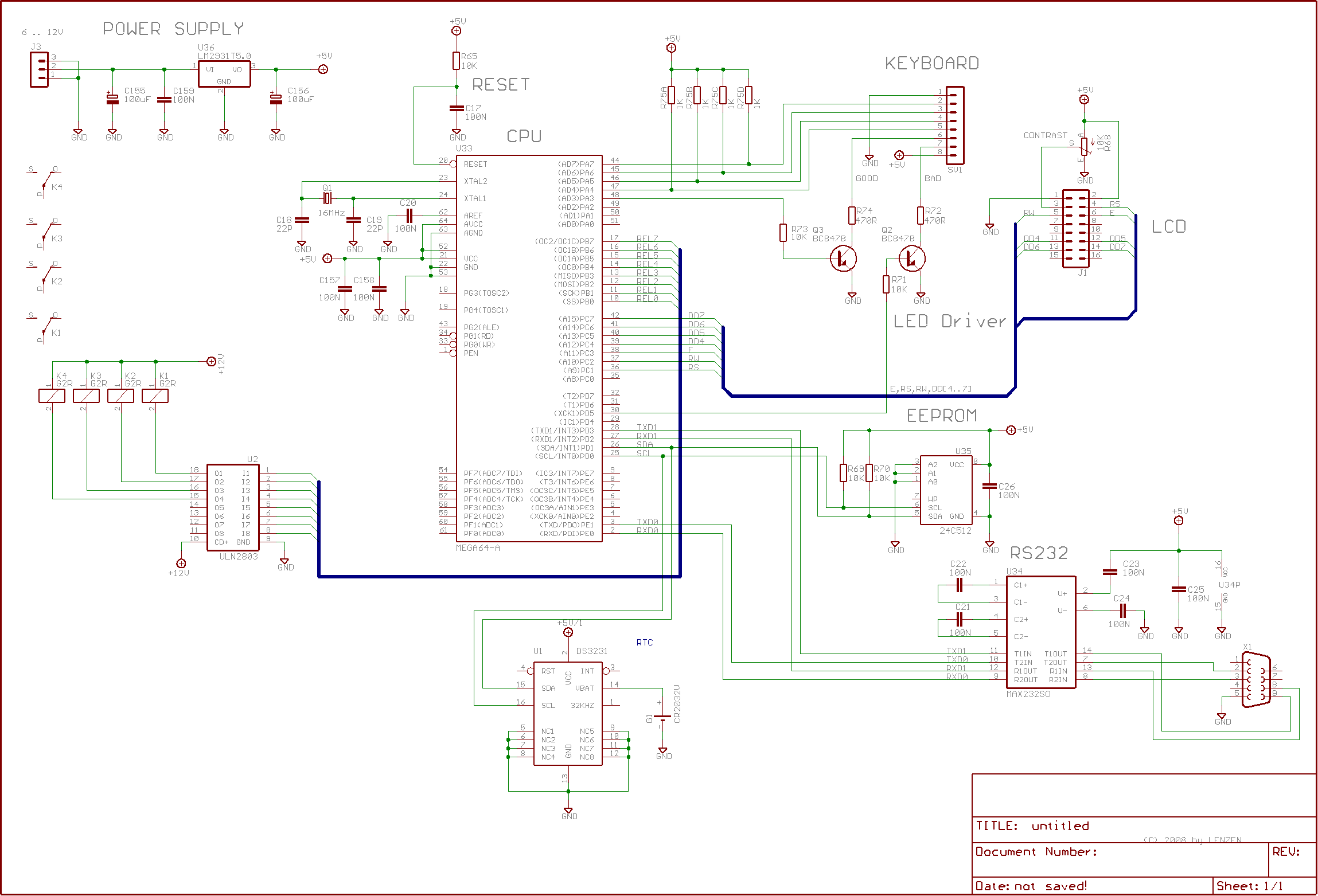Click the RS232 section heading
Image resolution: width=1318 pixels, height=896 pixels.
(x=1039, y=553)
